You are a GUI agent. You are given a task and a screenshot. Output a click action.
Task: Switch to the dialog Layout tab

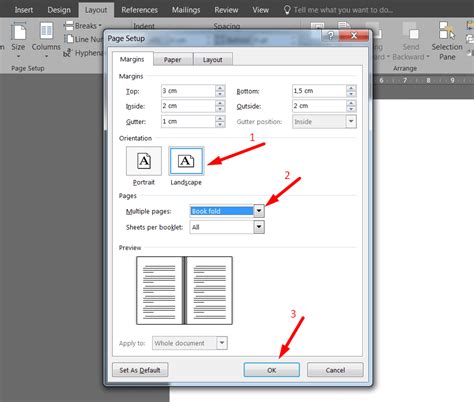pos(213,60)
